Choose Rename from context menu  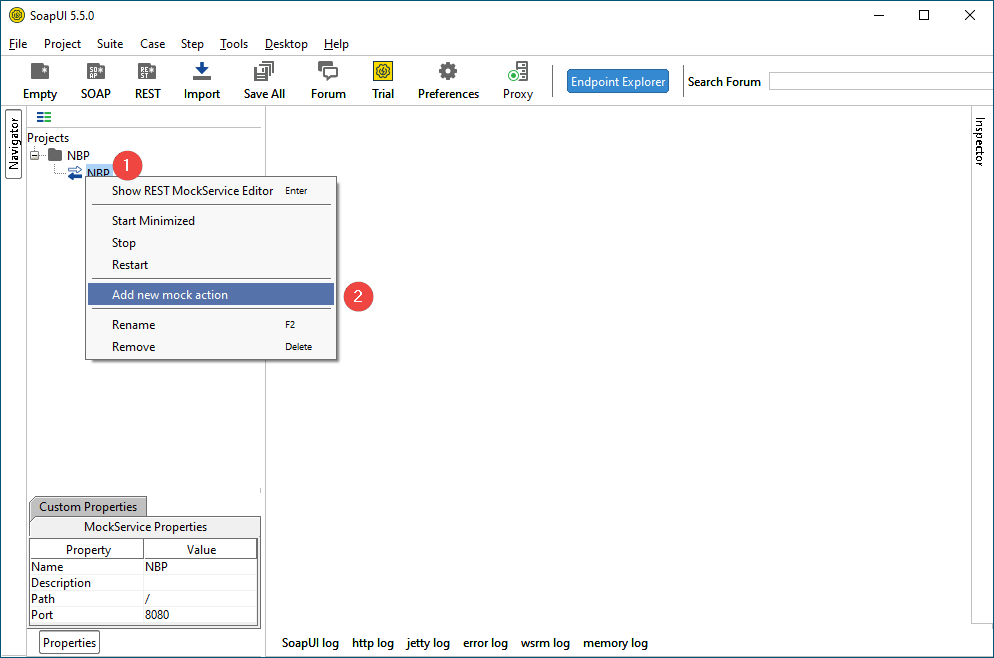tap(210, 325)
